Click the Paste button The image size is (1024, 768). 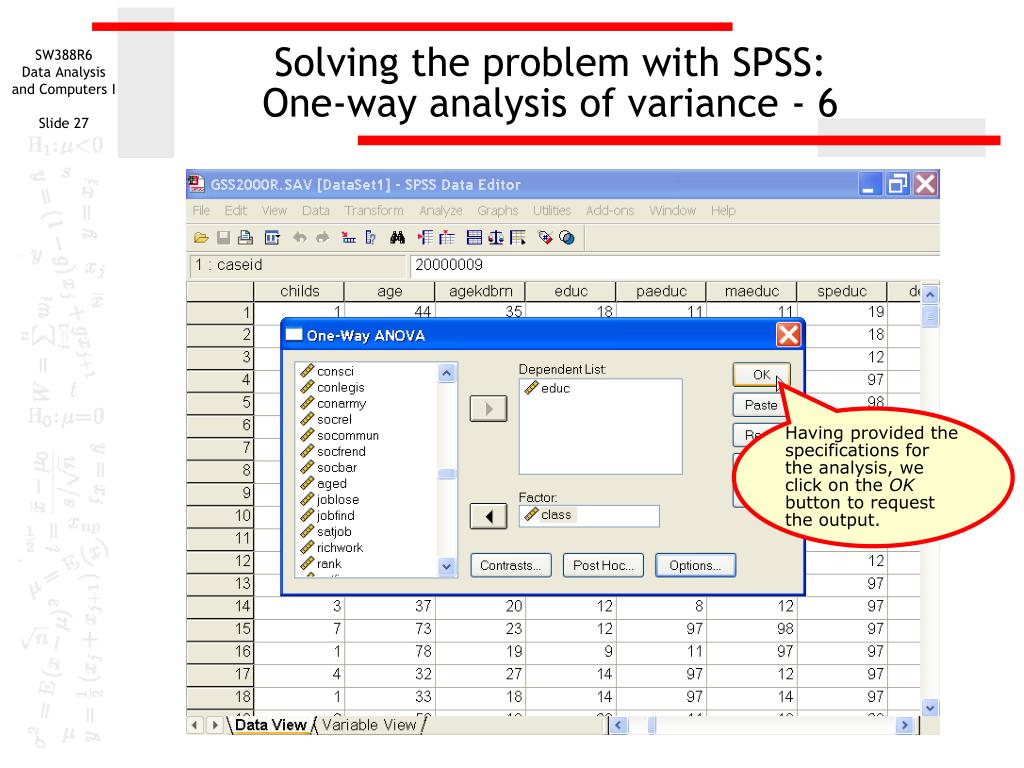coord(761,405)
